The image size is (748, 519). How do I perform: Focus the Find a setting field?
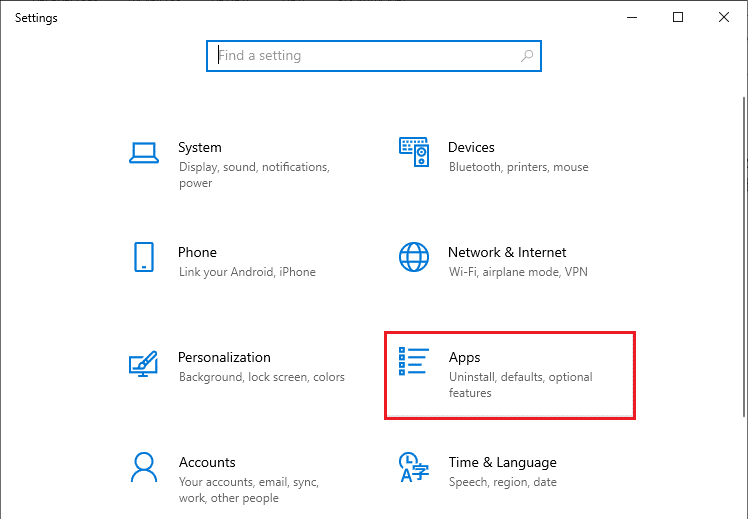pos(374,56)
